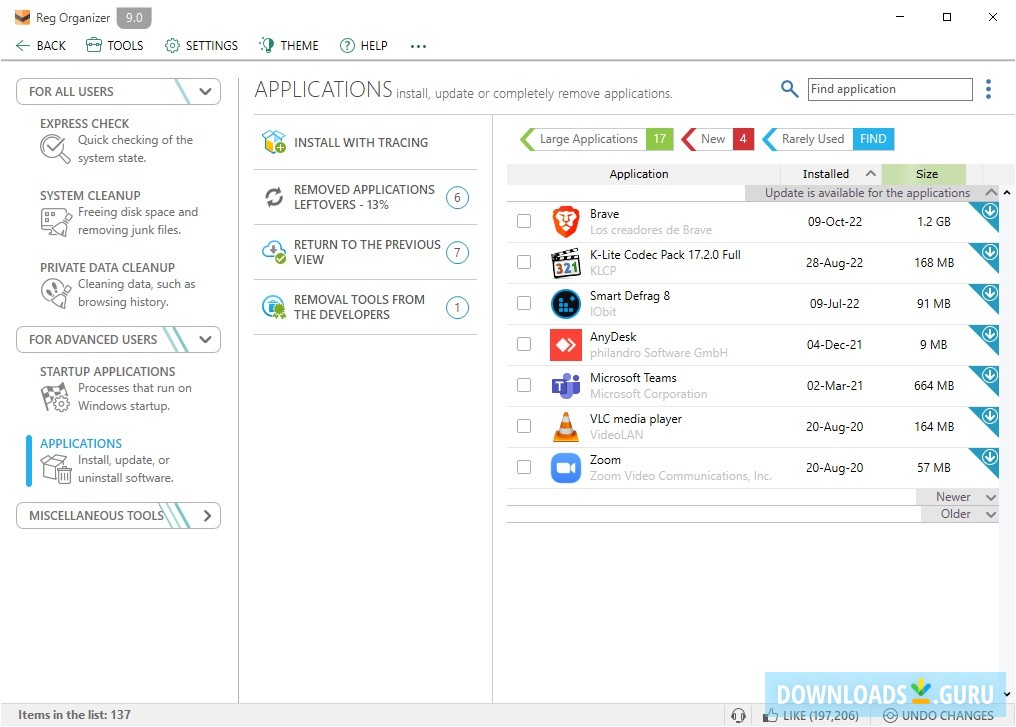Image resolution: width=1016 pixels, height=727 pixels.
Task: Click the Brave application icon
Action: (x=566, y=222)
